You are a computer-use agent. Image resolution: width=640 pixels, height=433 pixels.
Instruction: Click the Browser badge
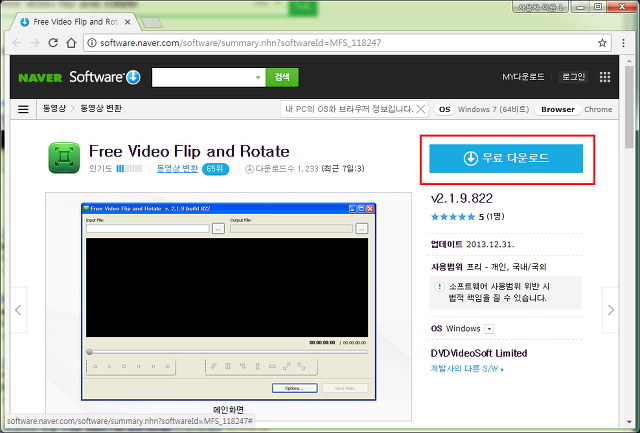click(558, 109)
